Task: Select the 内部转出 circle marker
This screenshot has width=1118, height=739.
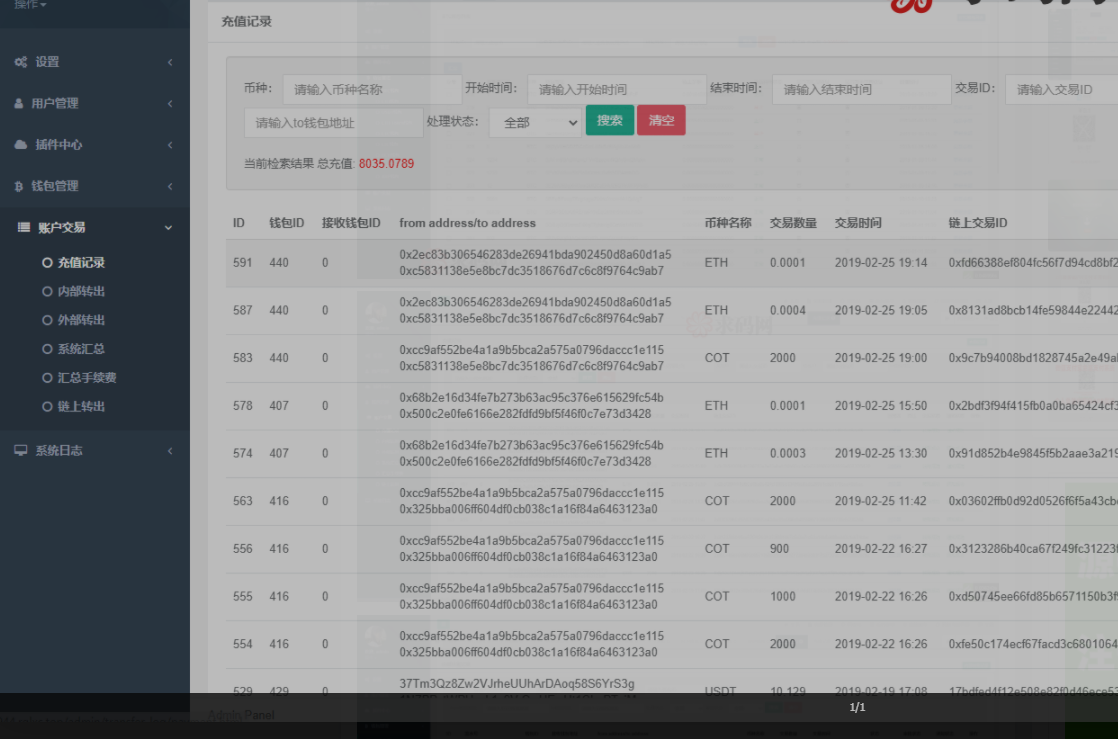Action: (x=47, y=292)
